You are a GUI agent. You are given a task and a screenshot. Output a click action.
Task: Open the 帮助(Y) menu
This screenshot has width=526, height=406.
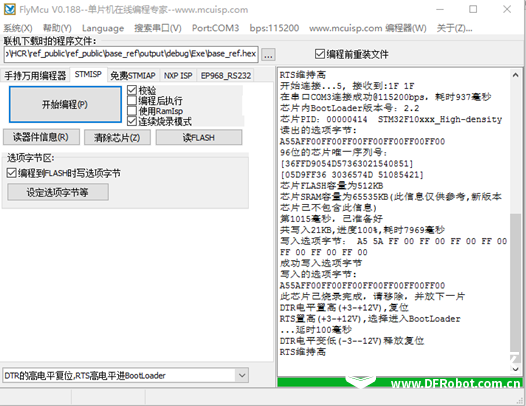pyautogui.click(x=57, y=28)
